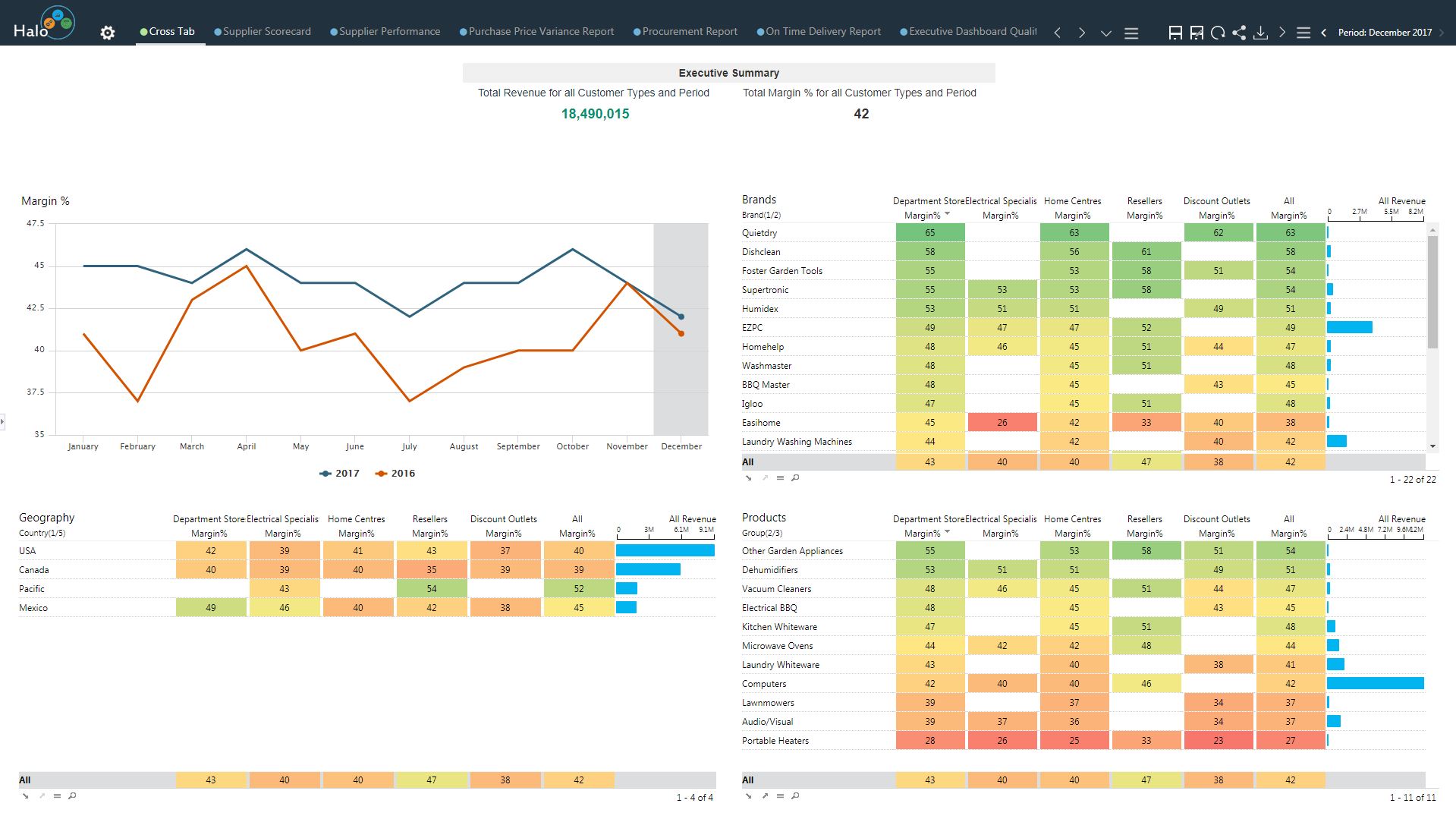The width and height of the screenshot is (1456, 819).
Task: Toggle the 2017 series in chart legend
Action: [340, 474]
